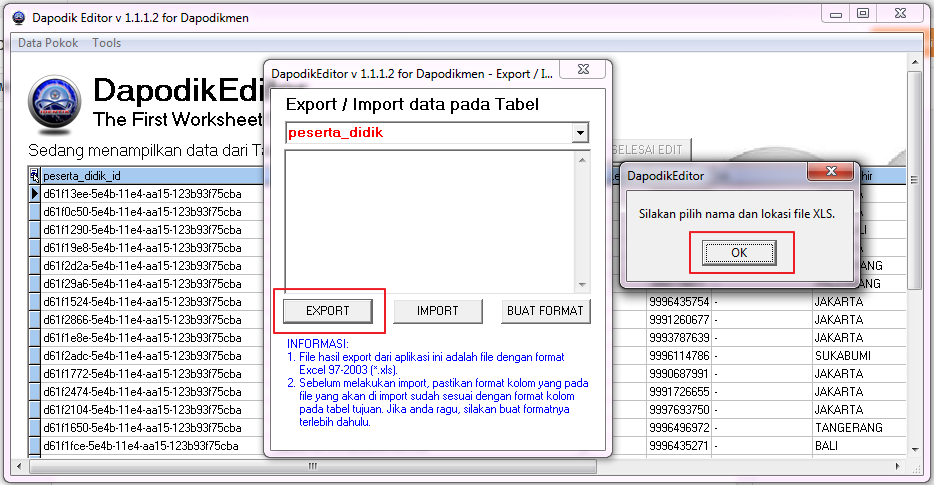This screenshot has height=485, width=934.
Task: Click the main window vertical scrollbar up arrow
Action: pos(914,62)
